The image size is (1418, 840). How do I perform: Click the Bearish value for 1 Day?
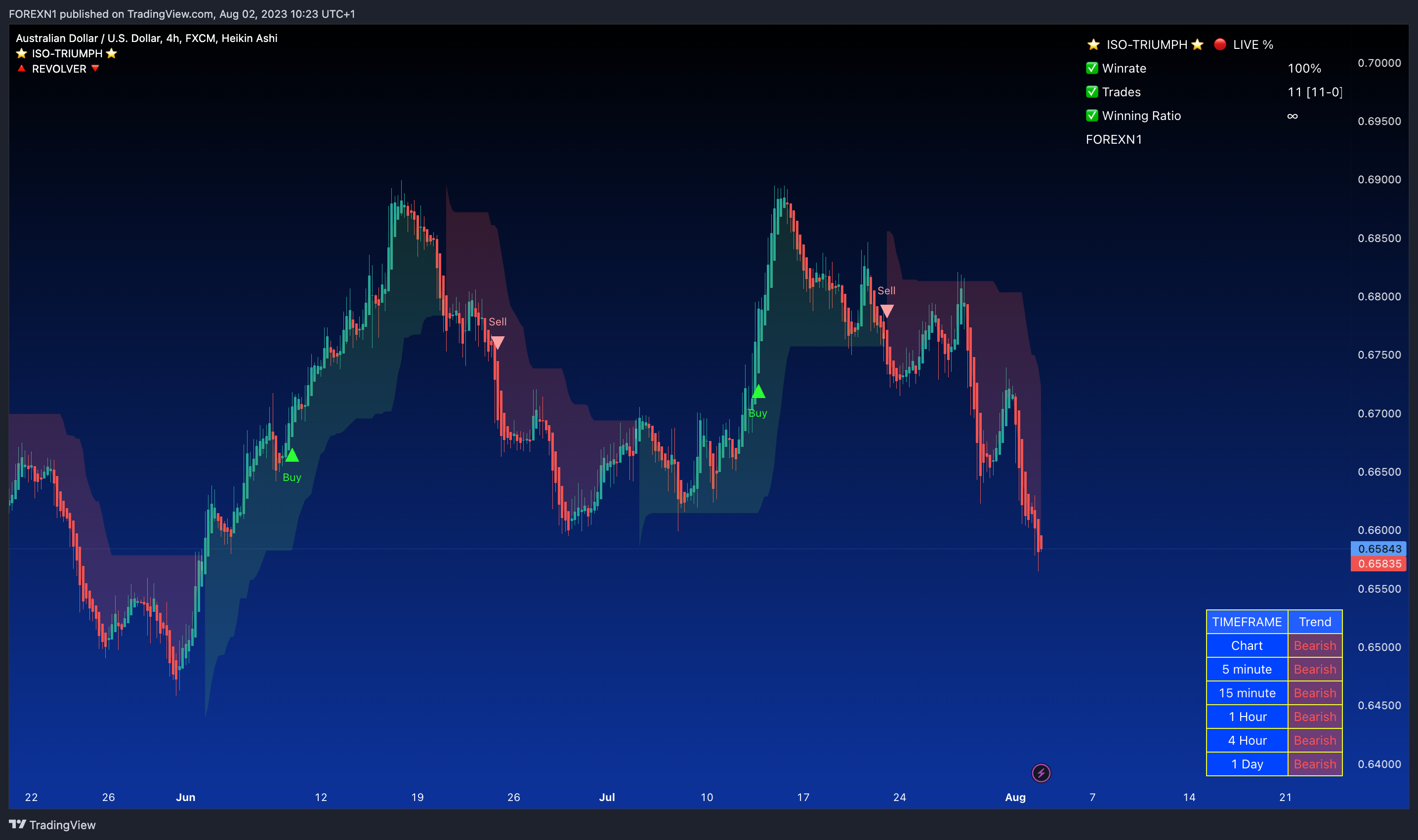coord(1315,764)
